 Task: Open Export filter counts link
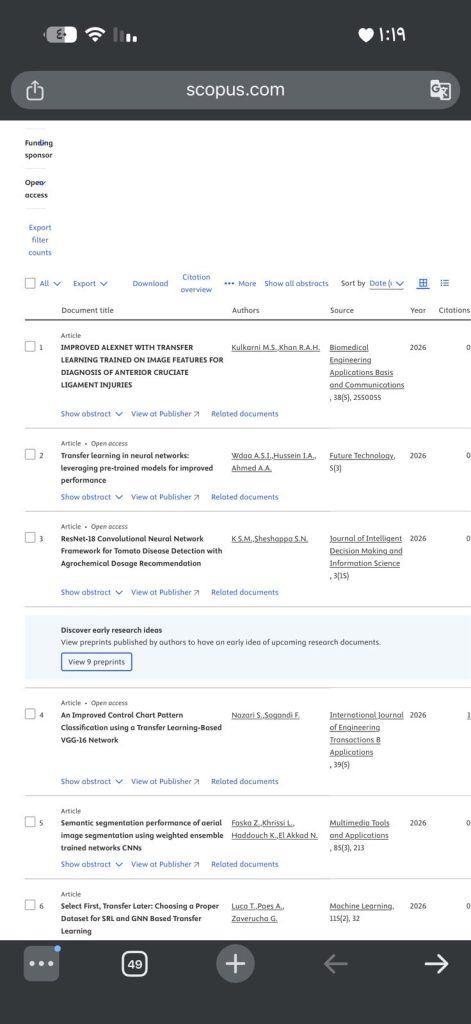pos(40,240)
